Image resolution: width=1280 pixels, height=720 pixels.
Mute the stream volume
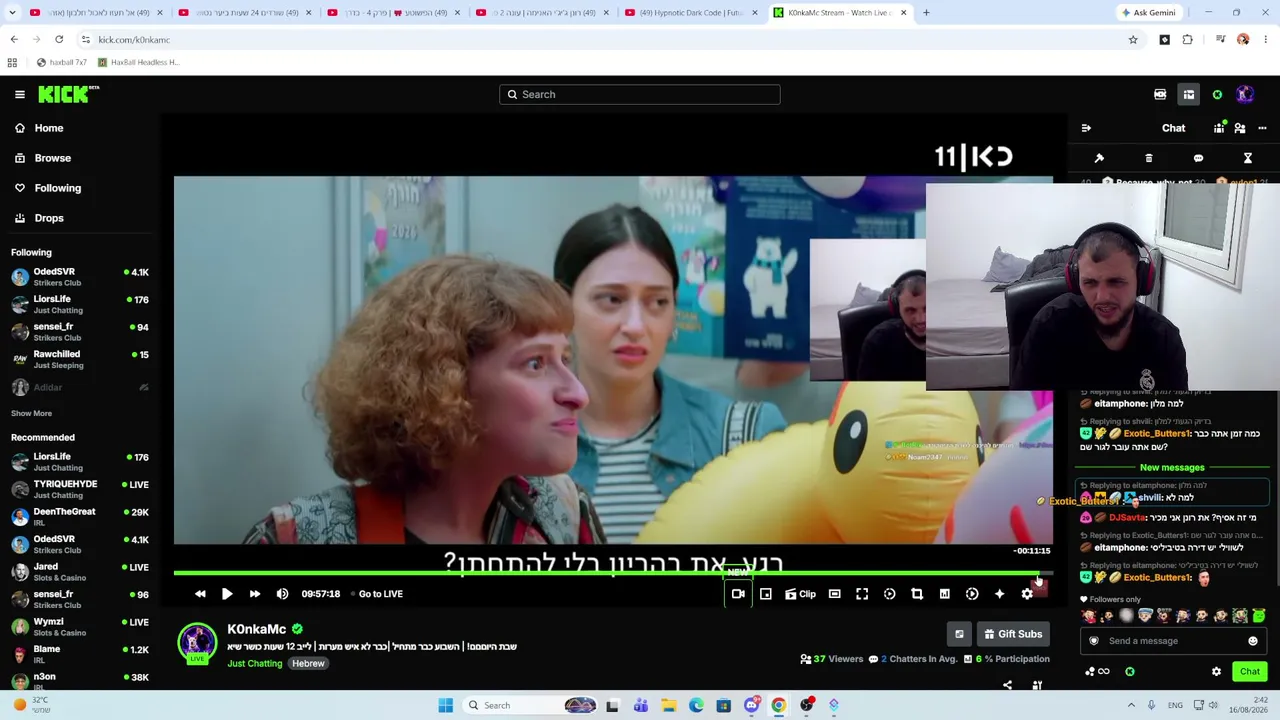click(282, 594)
